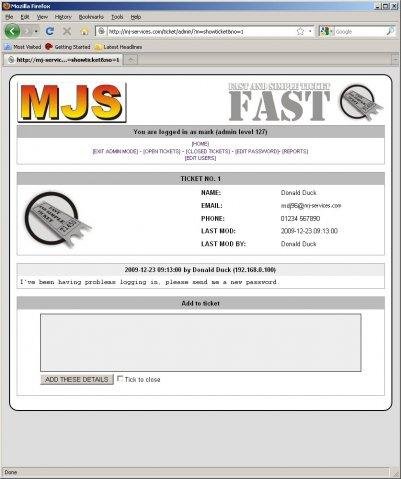
Task: Click the Firefox icon in title bar
Action: [6, 6]
